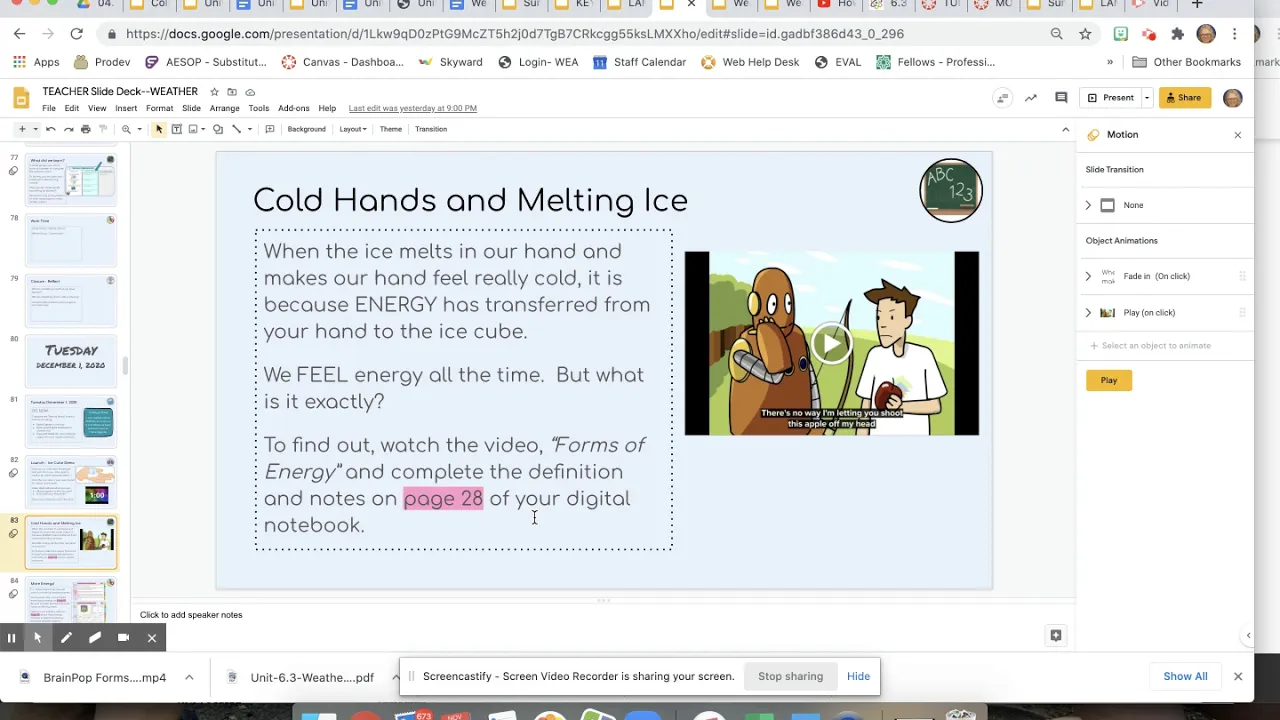
Task: Open the explore button at bottom right
Action: 1056,635
